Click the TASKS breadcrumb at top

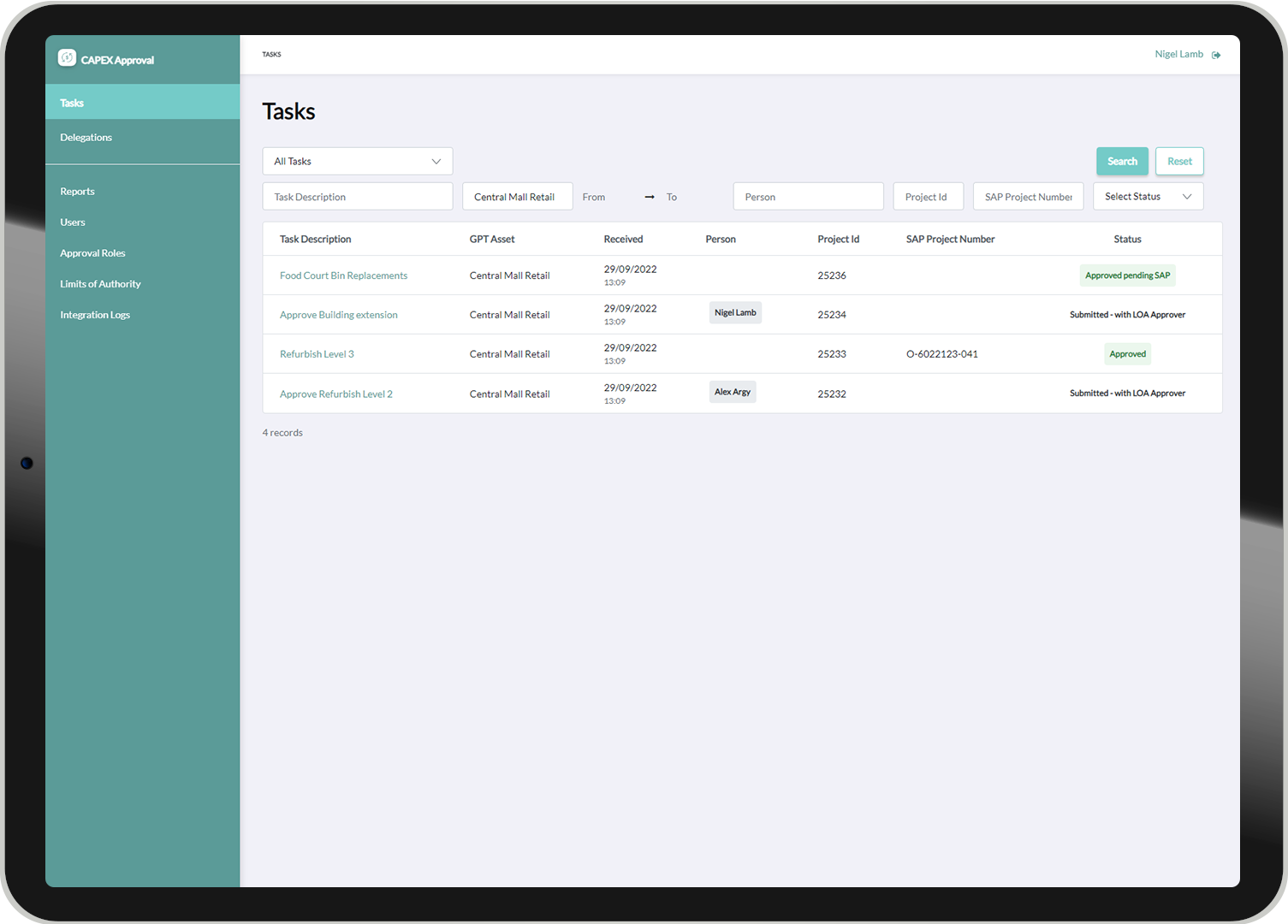click(x=271, y=55)
